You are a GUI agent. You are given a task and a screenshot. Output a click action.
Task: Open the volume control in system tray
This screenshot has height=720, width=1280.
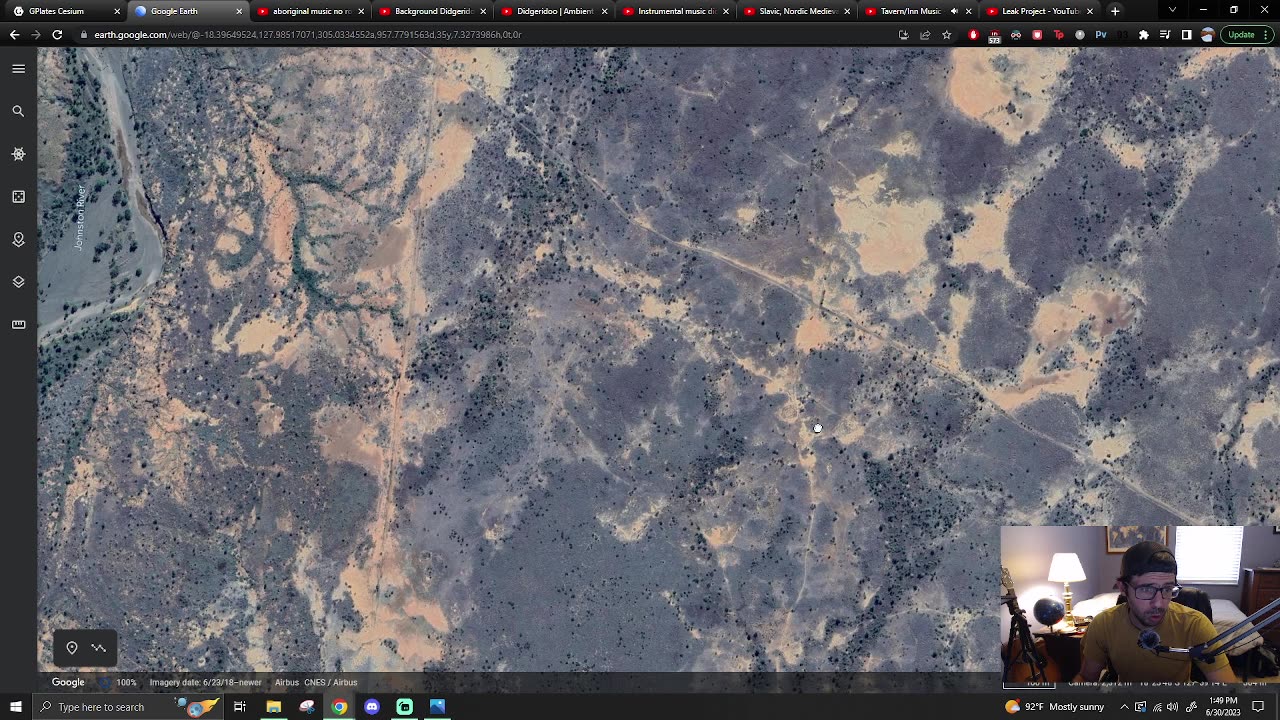pos(1172,707)
